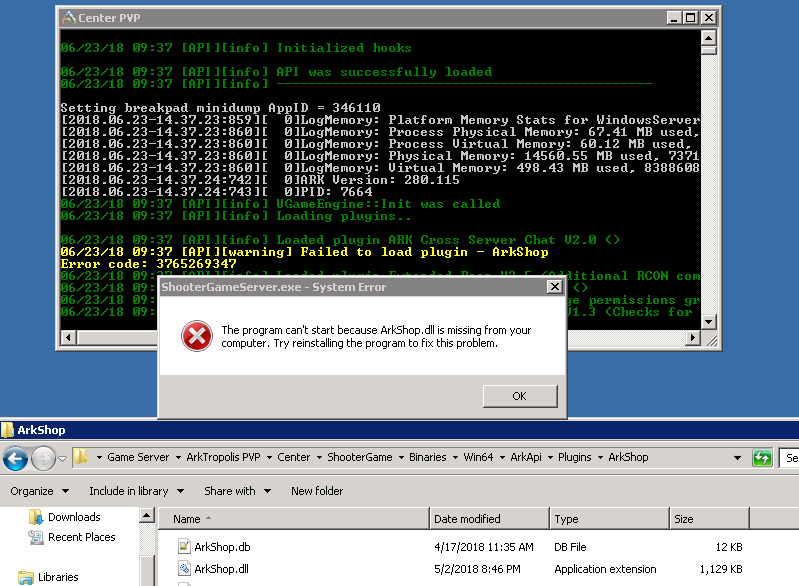This screenshot has height=586, width=799.
Task: Click the ArkShop.dll file icon
Action: click(x=184, y=568)
